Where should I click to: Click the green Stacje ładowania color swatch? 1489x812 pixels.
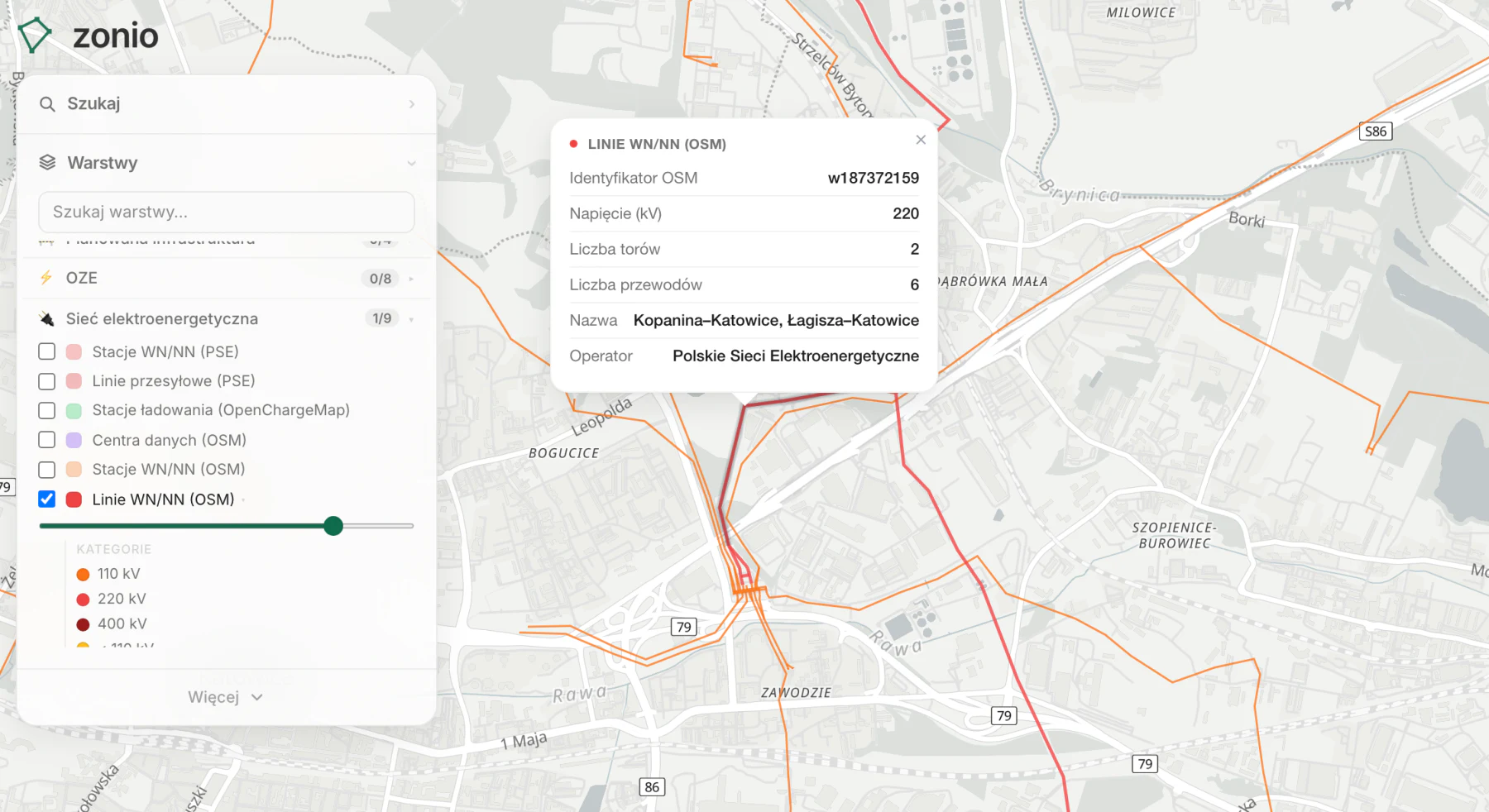[x=74, y=410]
